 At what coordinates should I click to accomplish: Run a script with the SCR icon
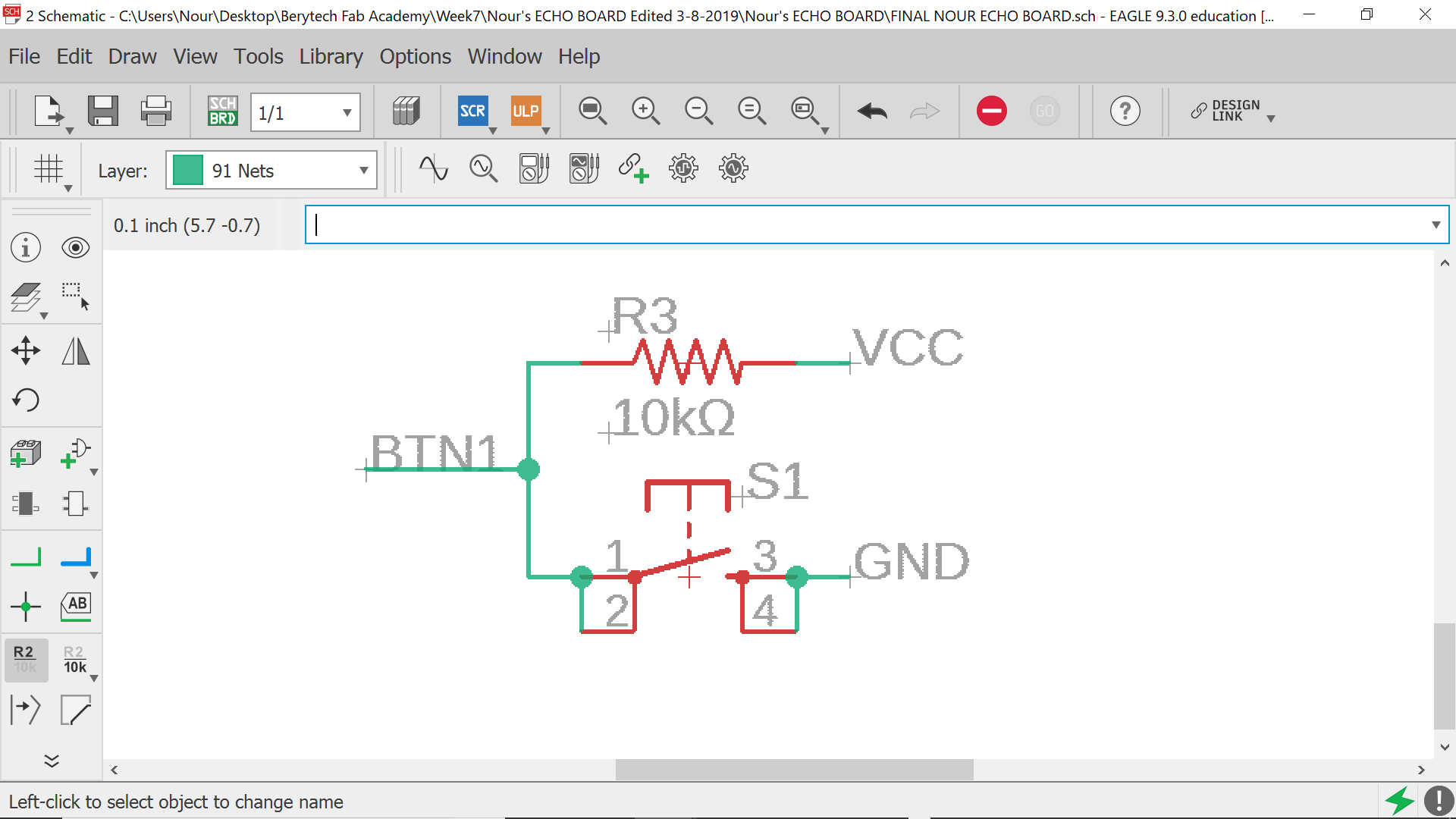(x=472, y=111)
